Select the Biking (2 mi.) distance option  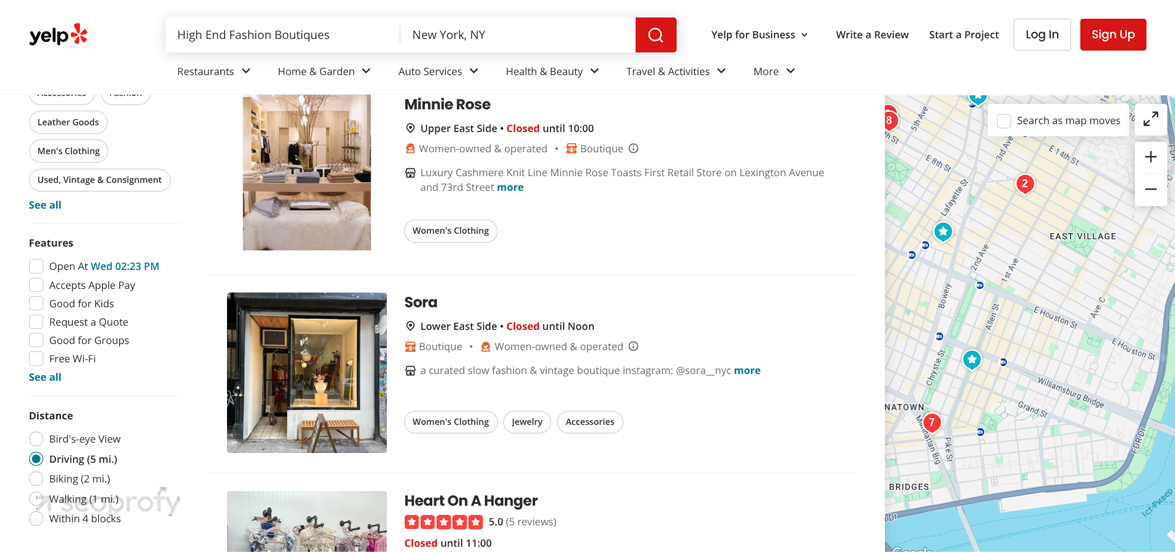click(36, 479)
